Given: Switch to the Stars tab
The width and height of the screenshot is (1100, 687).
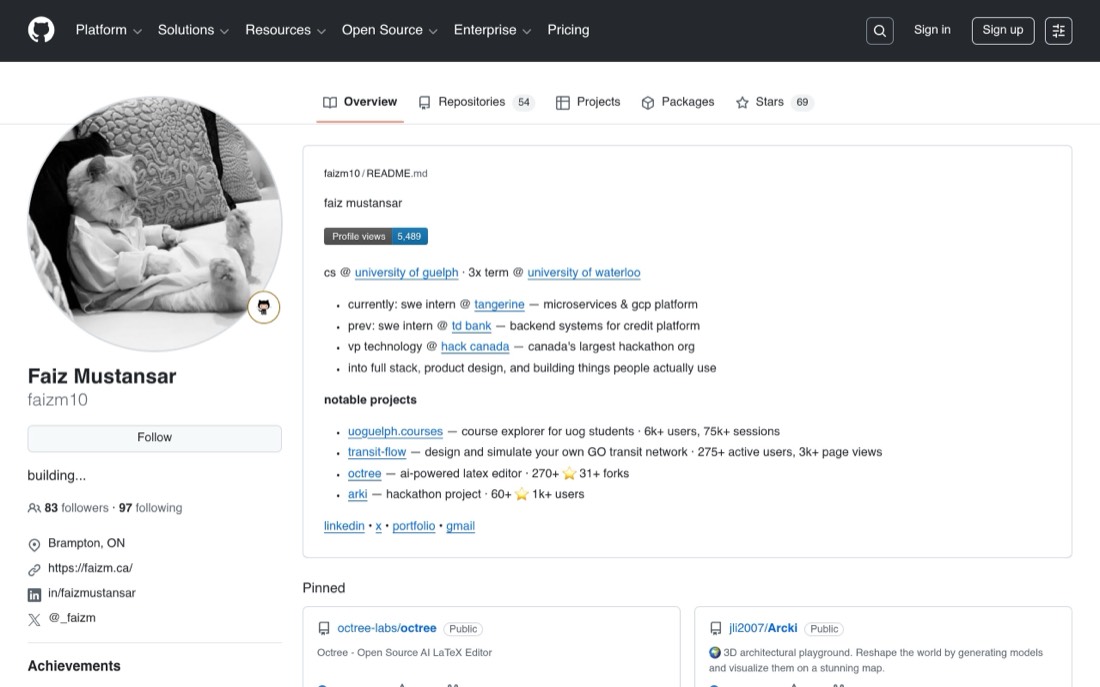Looking at the screenshot, I should (774, 102).
